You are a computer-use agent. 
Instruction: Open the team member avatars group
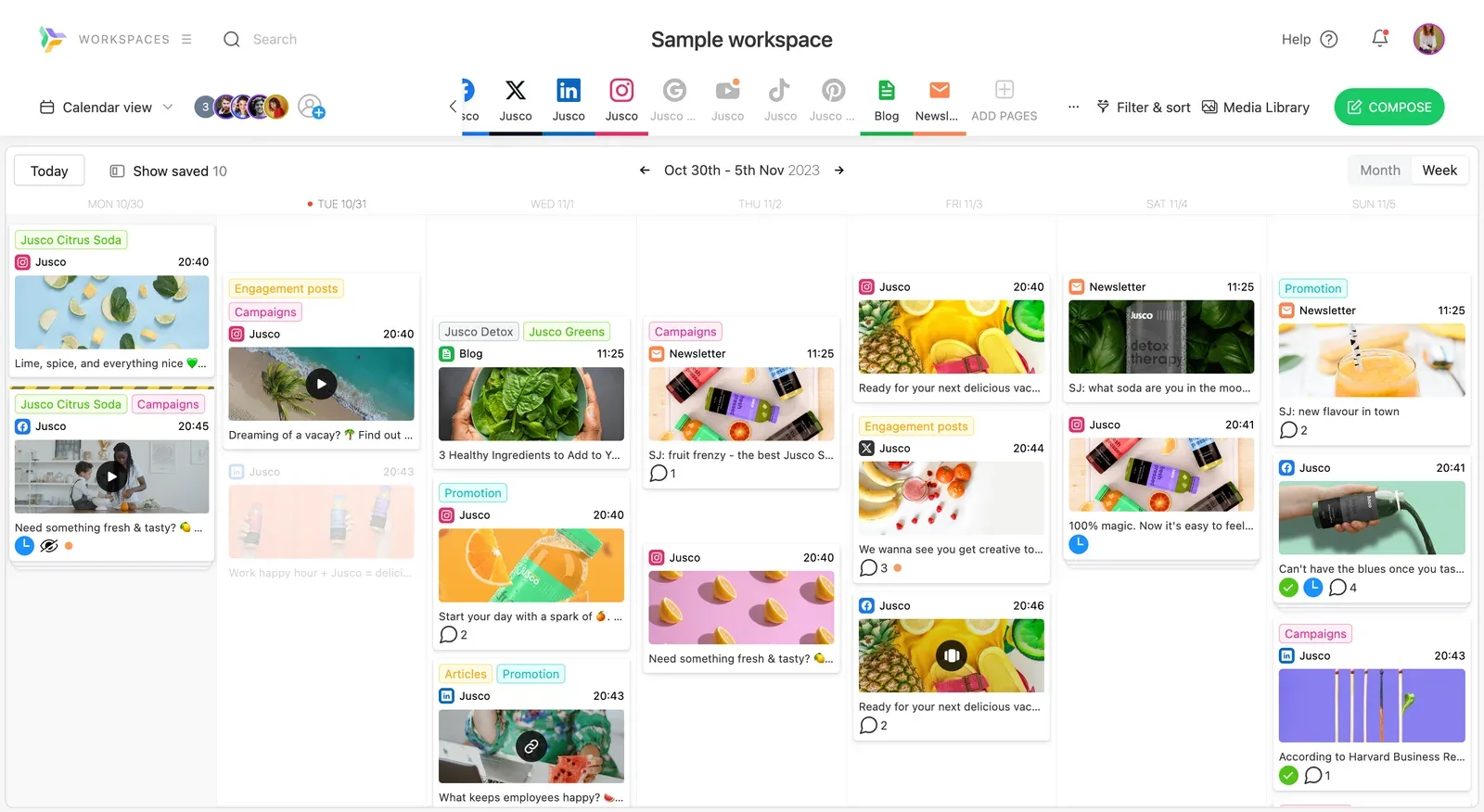(241, 108)
